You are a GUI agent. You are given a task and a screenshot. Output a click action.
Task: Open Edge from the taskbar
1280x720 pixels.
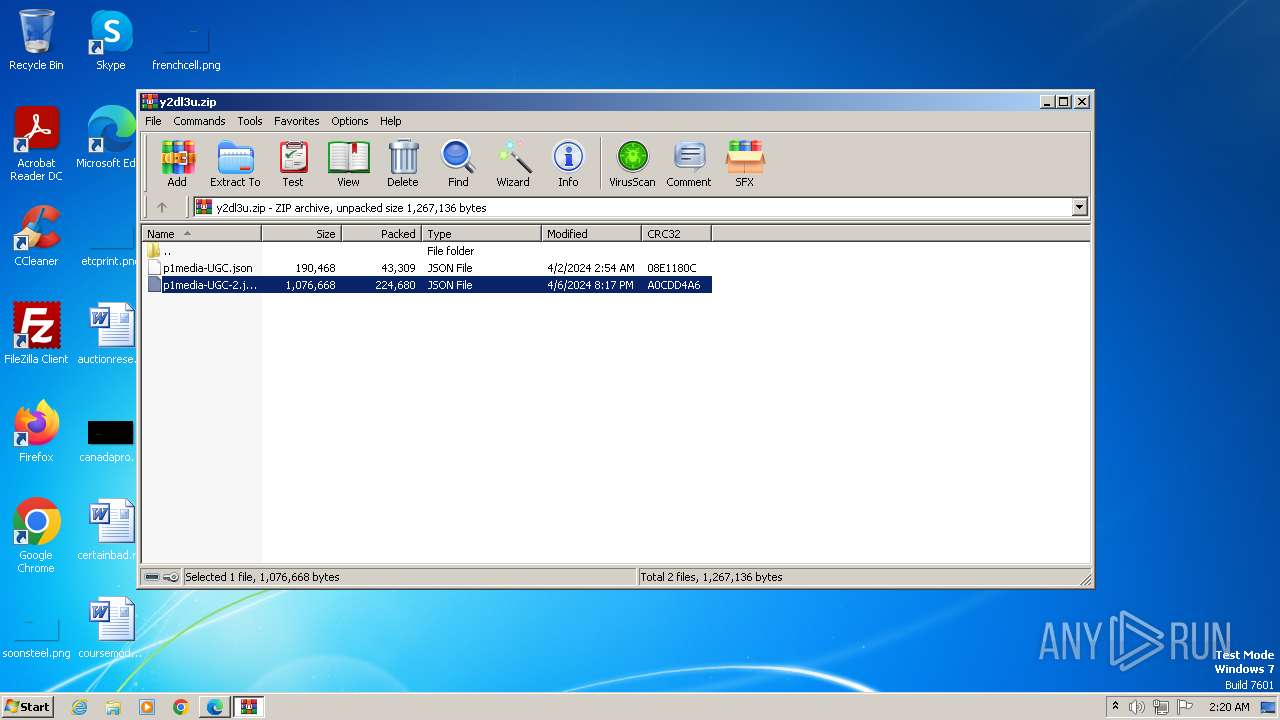pos(215,707)
